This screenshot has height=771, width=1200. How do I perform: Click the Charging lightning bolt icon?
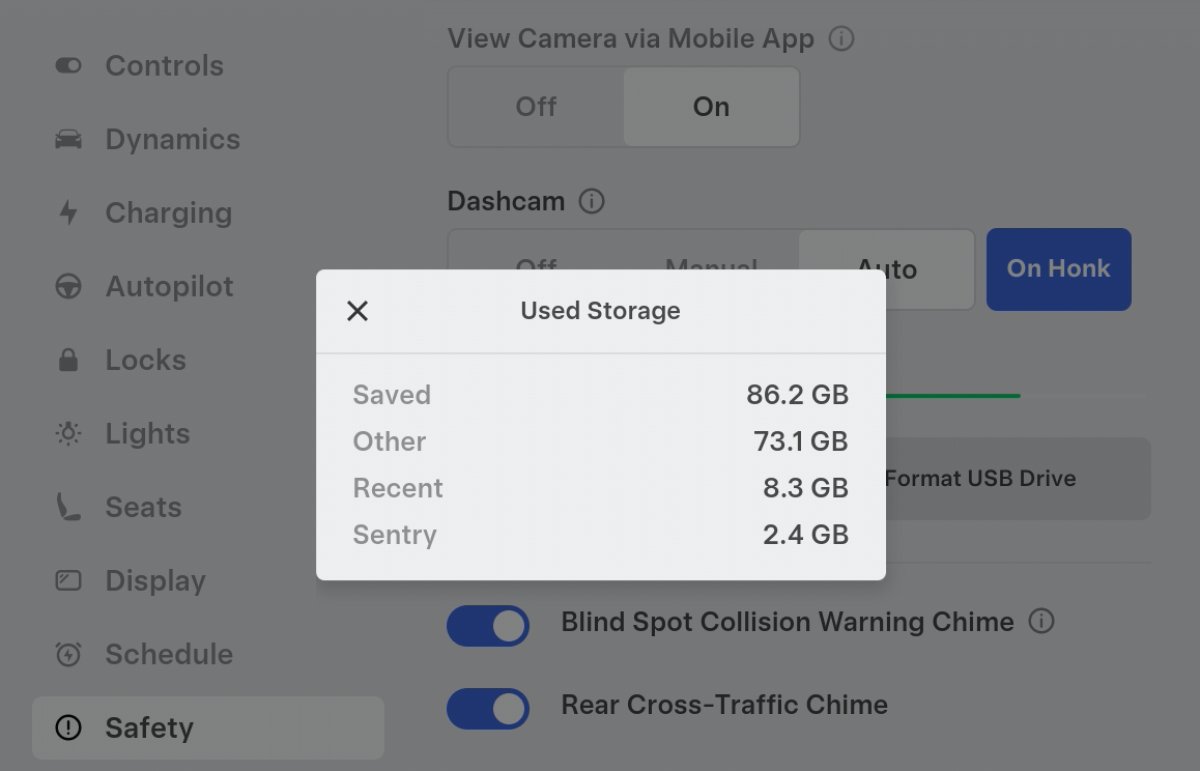pyautogui.click(x=68, y=213)
